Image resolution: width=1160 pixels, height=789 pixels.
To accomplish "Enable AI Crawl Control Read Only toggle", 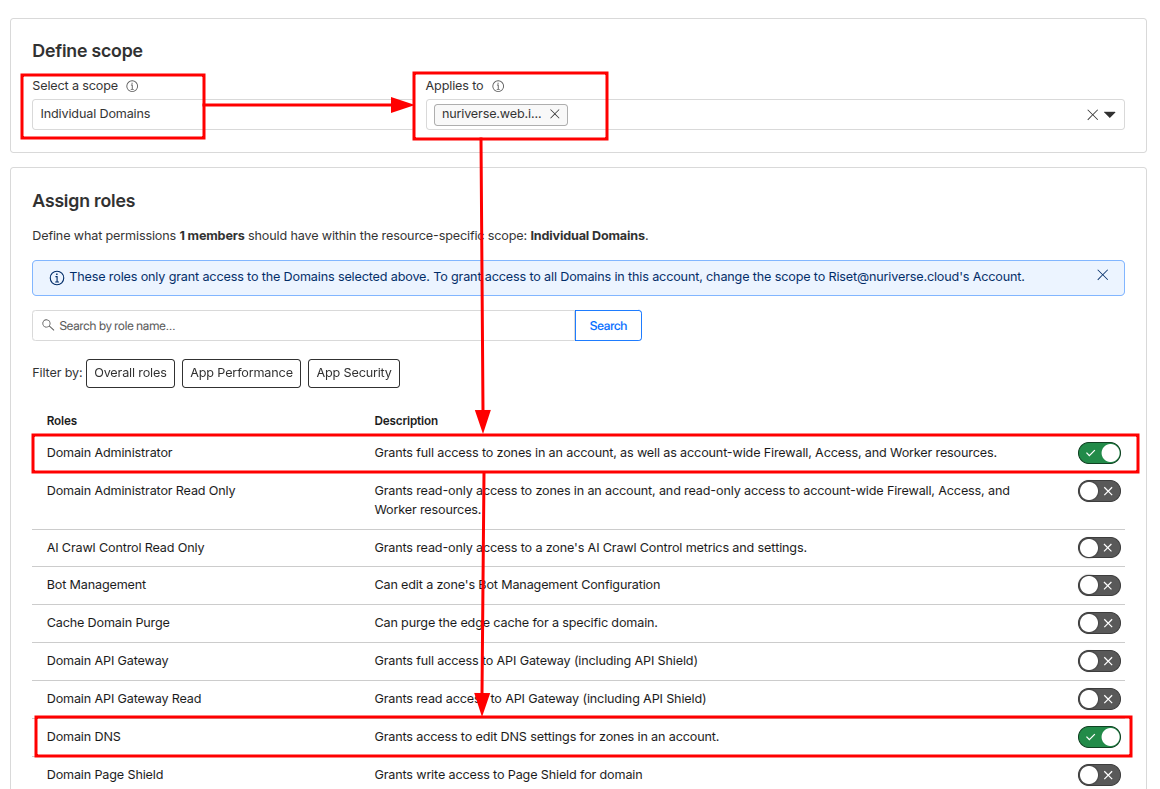I will click(x=1099, y=548).
